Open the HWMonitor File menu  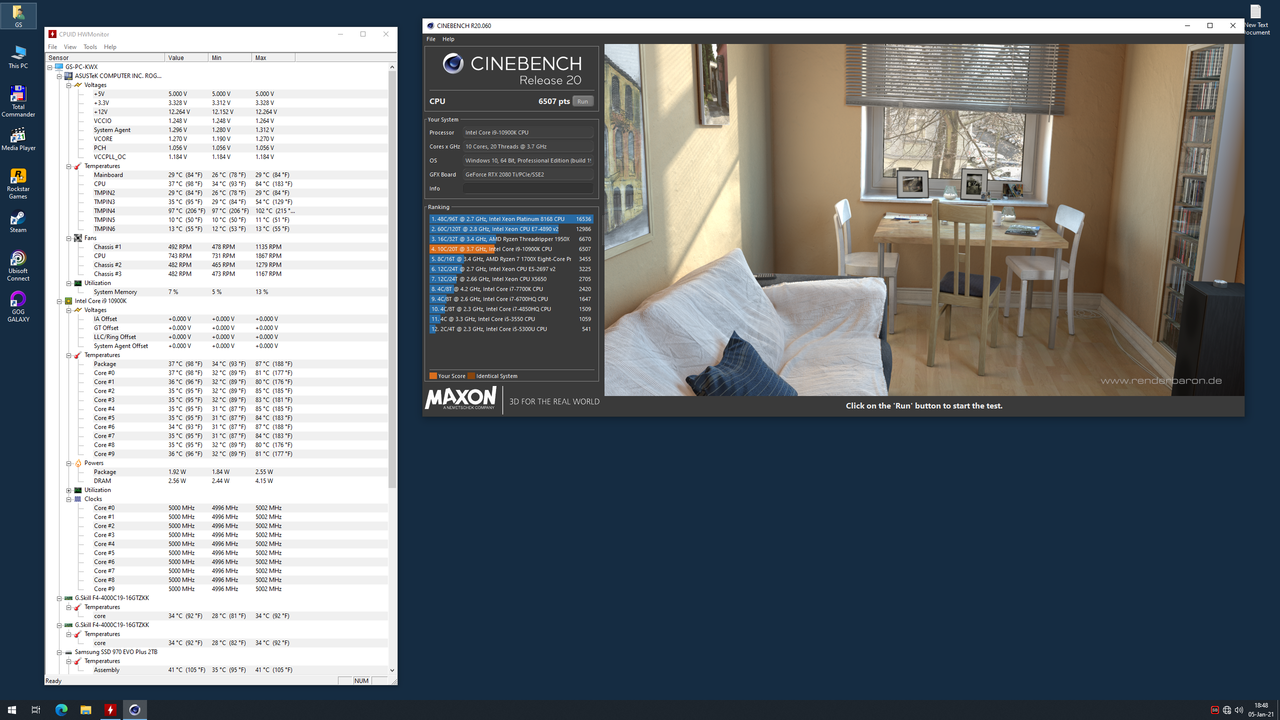[x=53, y=47]
